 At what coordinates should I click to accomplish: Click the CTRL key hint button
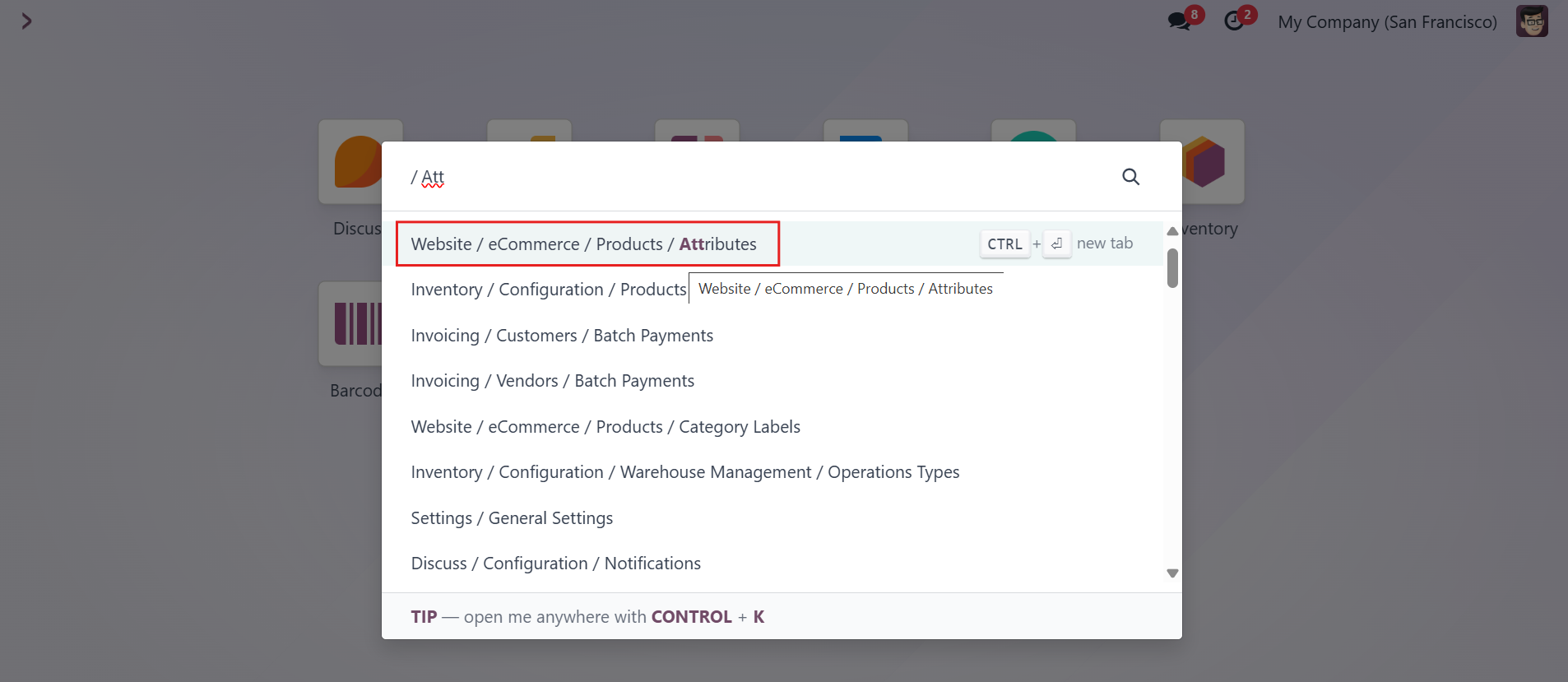1004,244
